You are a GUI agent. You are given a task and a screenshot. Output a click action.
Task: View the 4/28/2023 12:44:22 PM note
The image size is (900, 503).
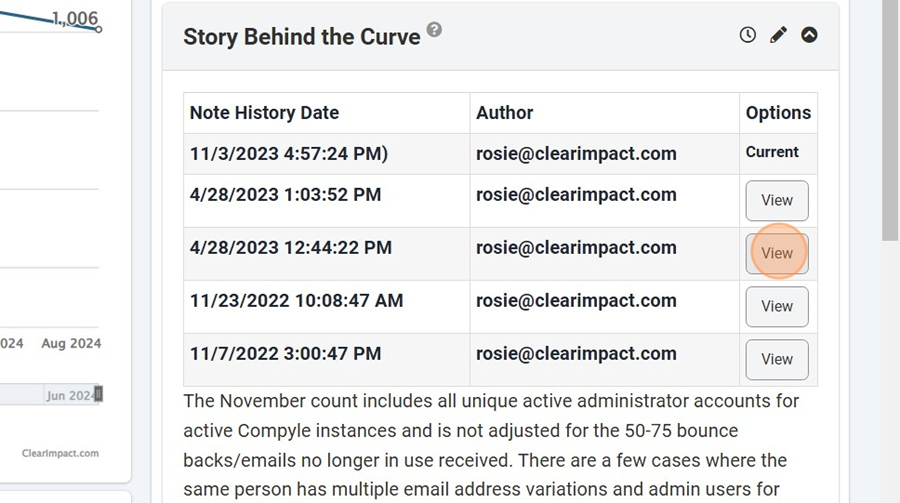[777, 253]
